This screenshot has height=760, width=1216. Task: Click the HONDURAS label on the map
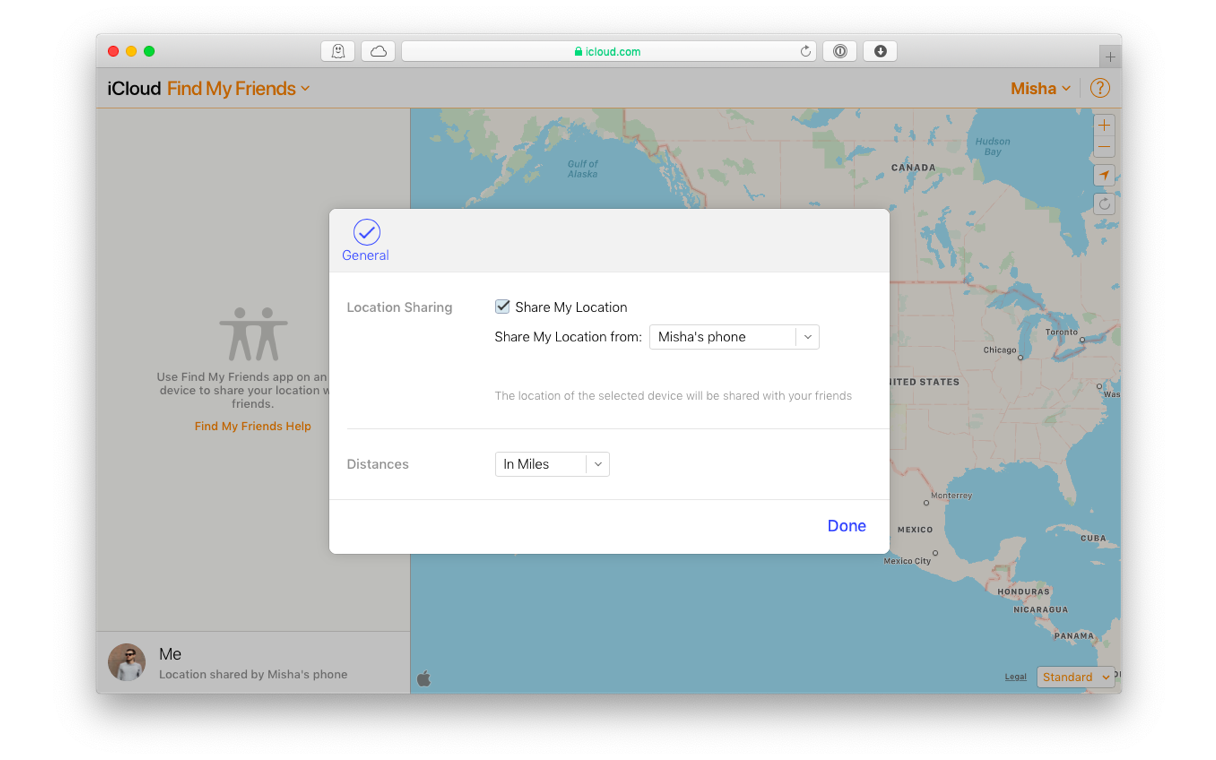(1024, 592)
